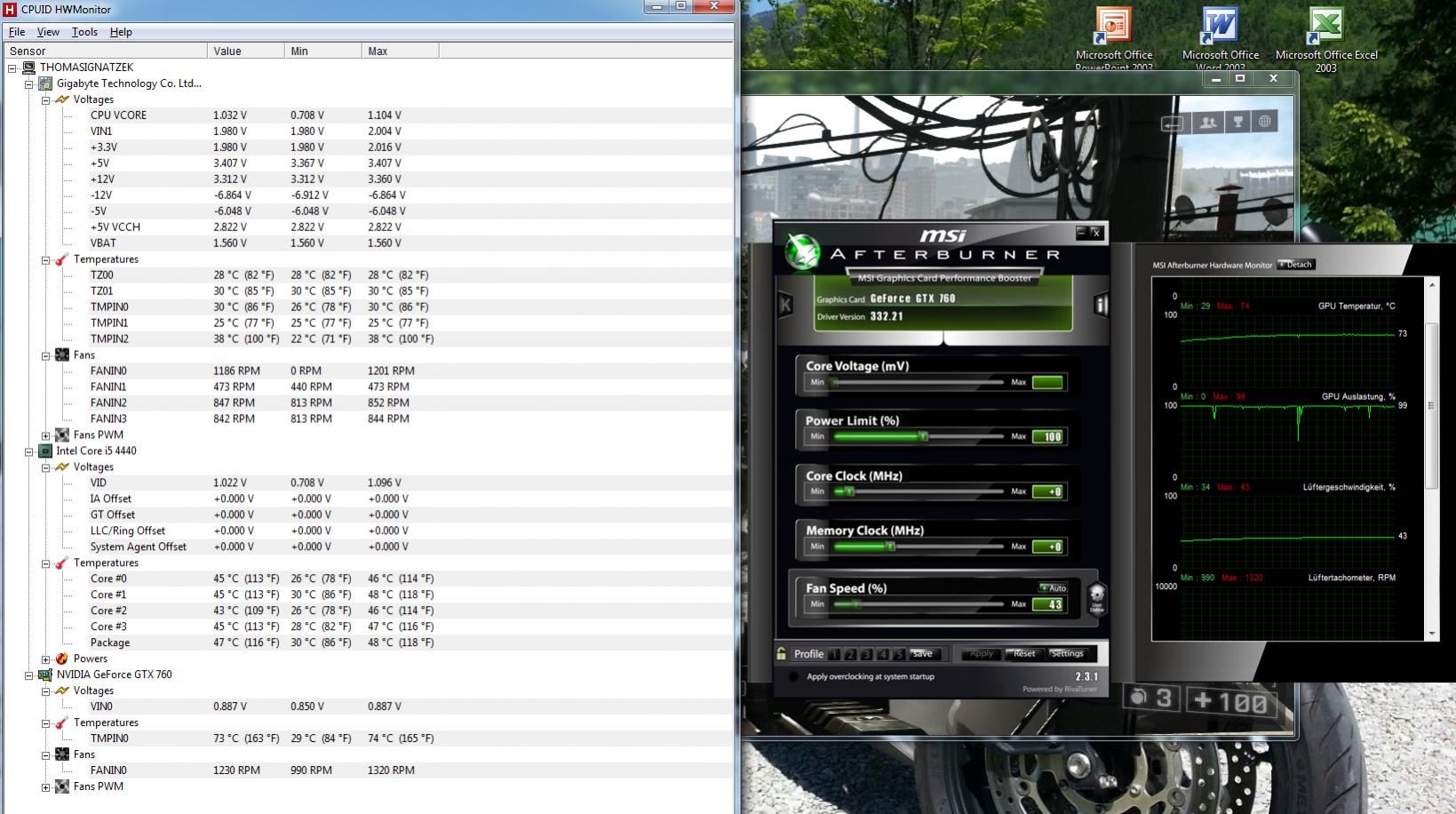Screen dimensions: 1456x814
Task: Click the Power Limit value field
Action: [1048, 436]
